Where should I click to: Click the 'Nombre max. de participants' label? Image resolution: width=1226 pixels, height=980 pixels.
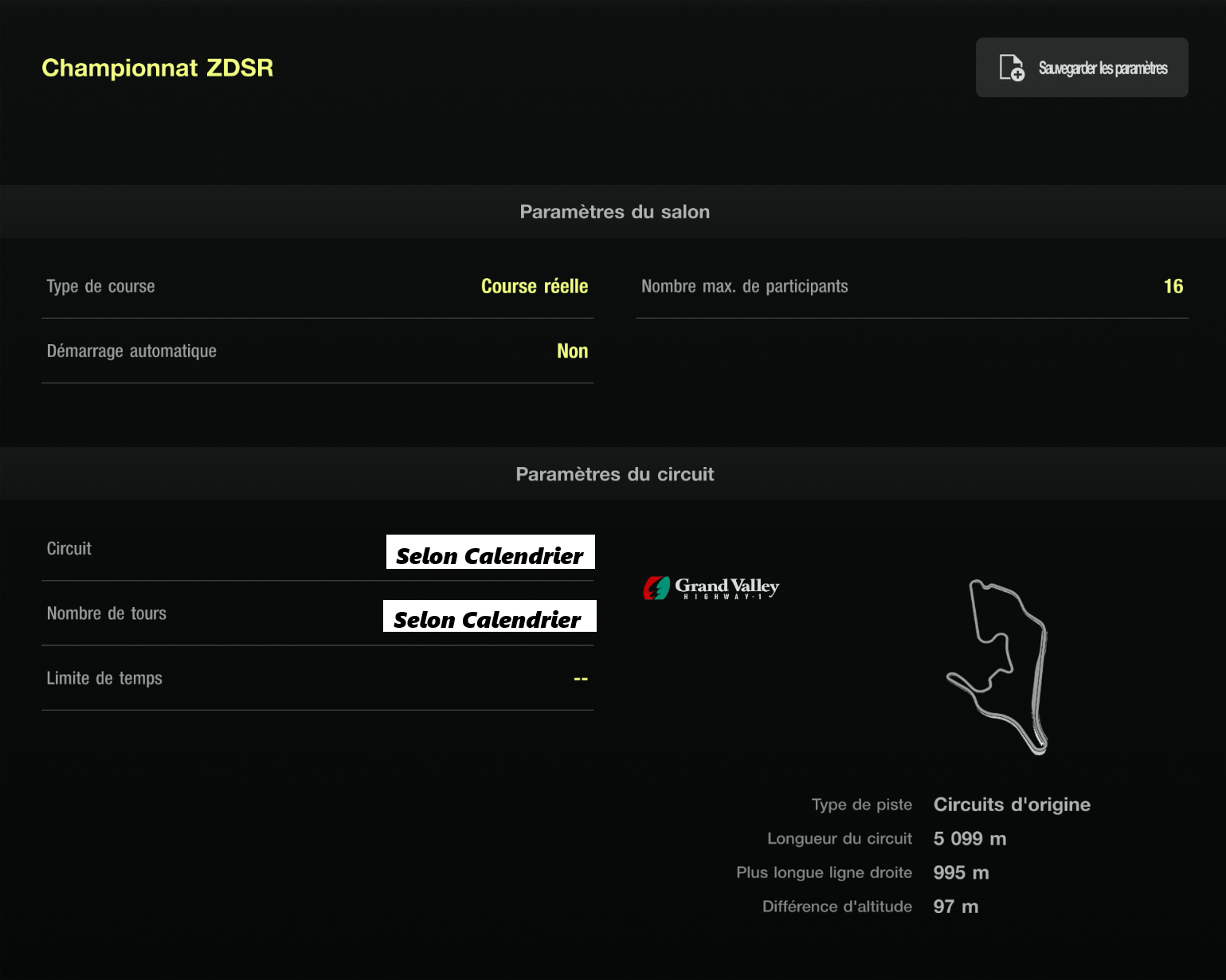[744, 286]
